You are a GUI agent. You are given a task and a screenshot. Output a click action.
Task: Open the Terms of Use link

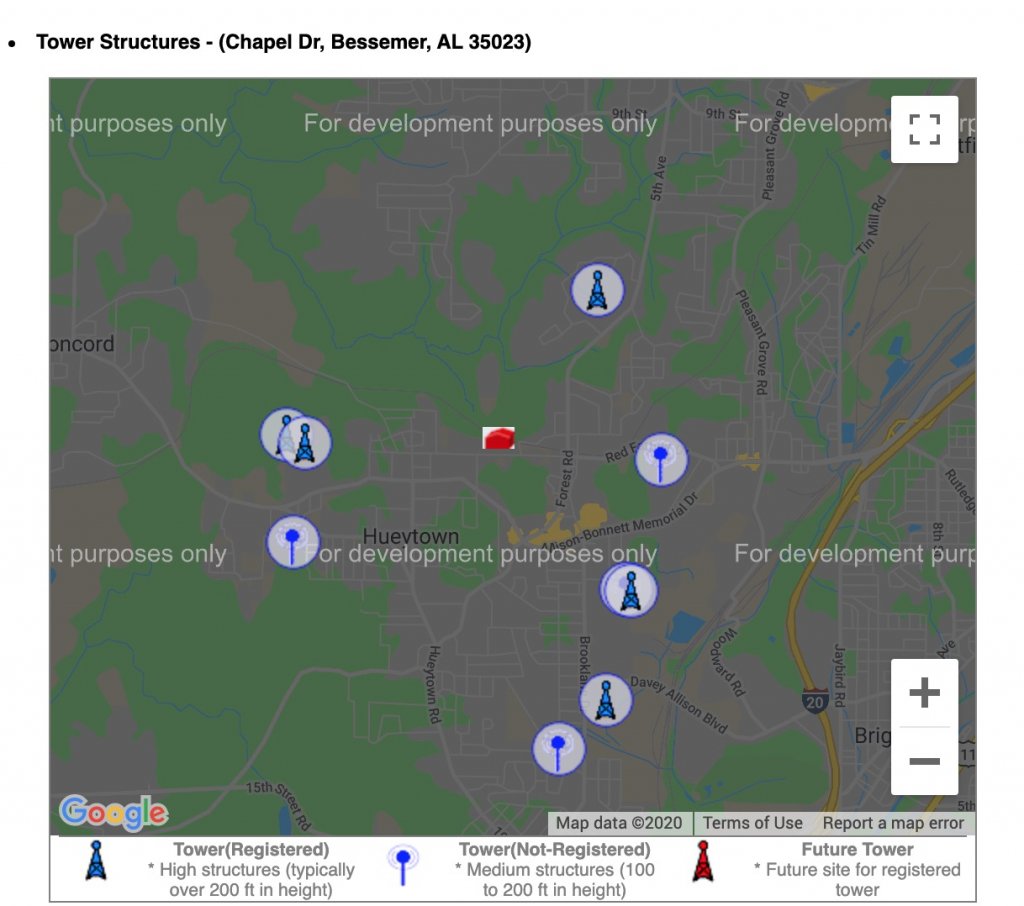pyautogui.click(x=752, y=823)
